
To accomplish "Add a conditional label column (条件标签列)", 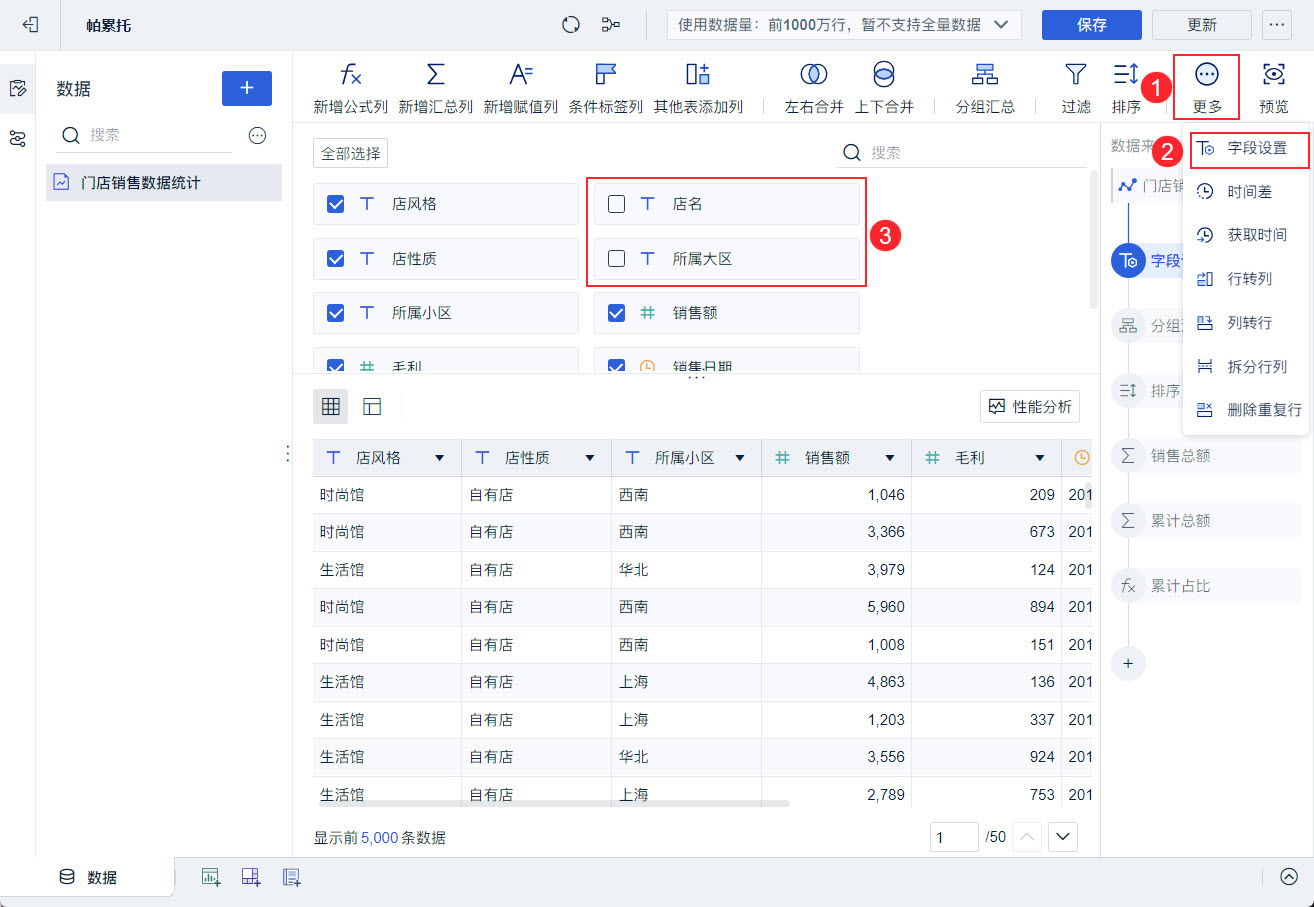I will 606,88.
